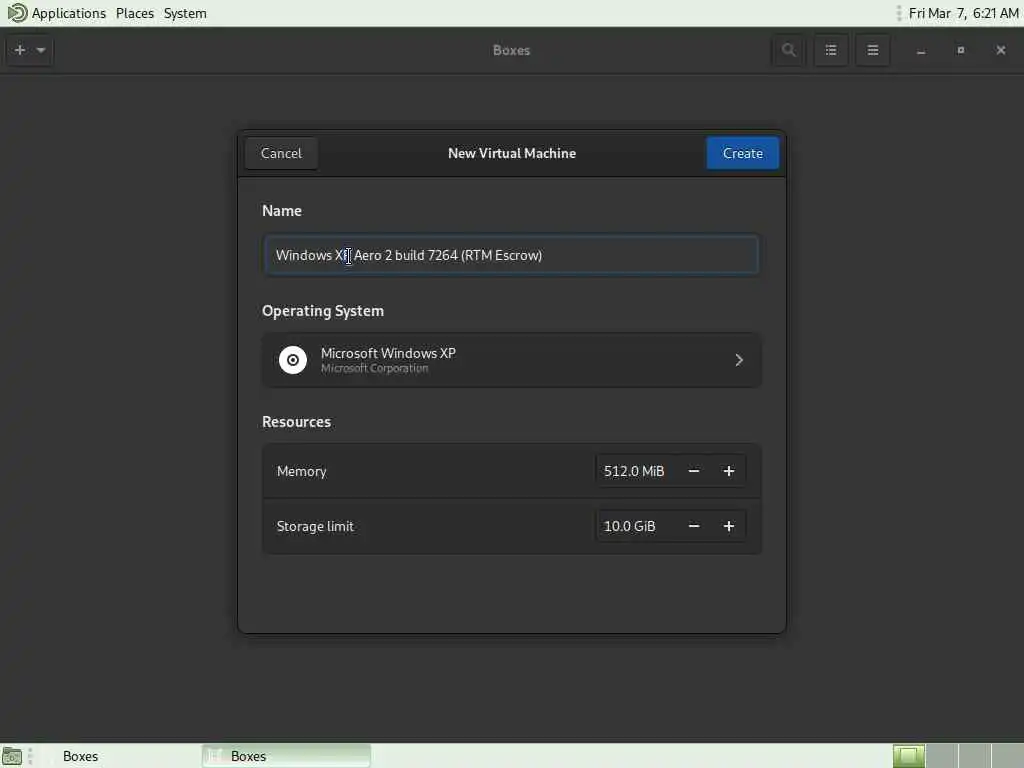Open the dropdown arrow beside the plus button
This screenshot has height=768, width=1024.
(40, 50)
